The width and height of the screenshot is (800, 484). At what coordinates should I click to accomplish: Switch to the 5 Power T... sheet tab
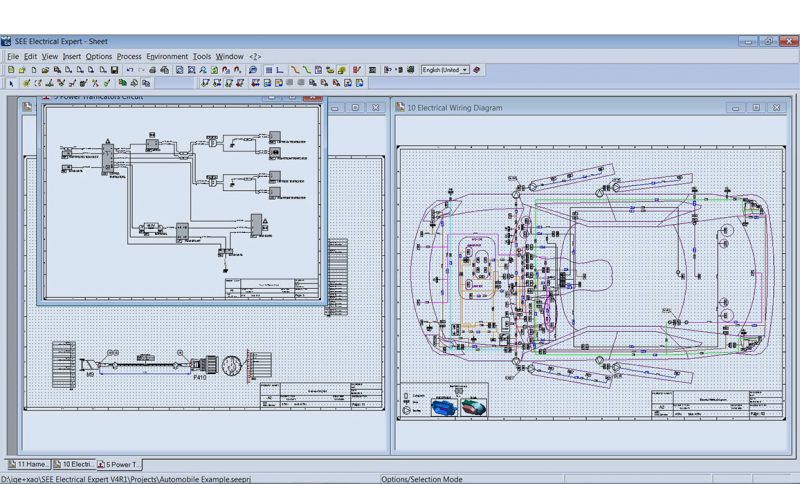point(119,465)
